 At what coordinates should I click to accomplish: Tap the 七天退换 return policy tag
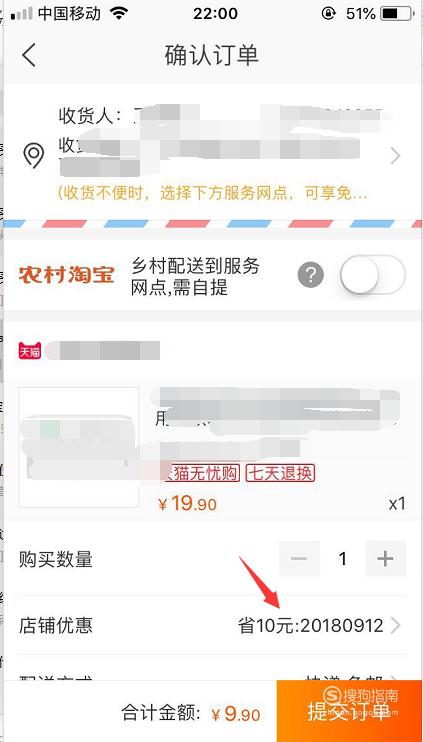pyautogui.click(x=280, y=473)
